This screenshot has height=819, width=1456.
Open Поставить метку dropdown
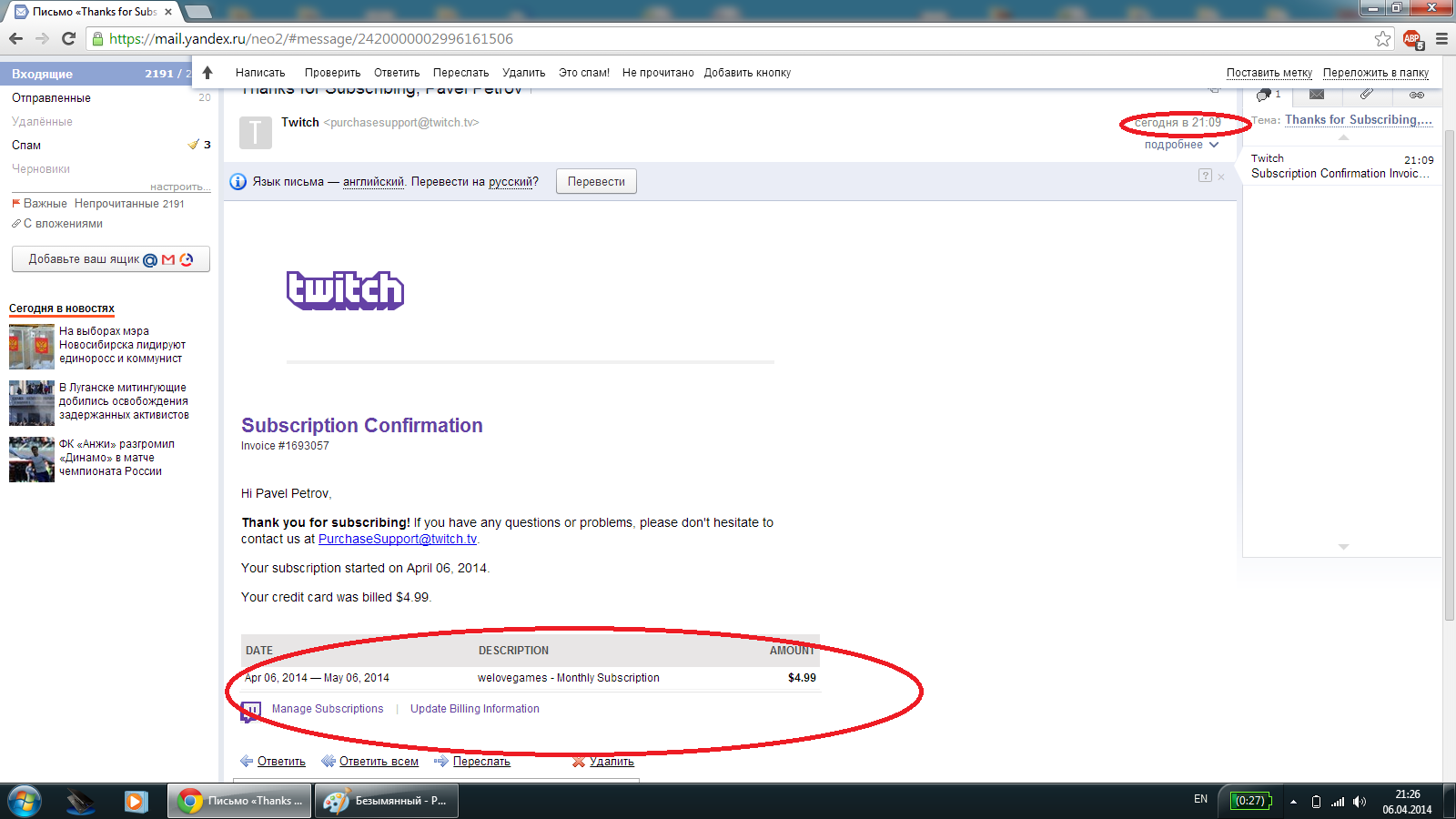point(1269,73)
